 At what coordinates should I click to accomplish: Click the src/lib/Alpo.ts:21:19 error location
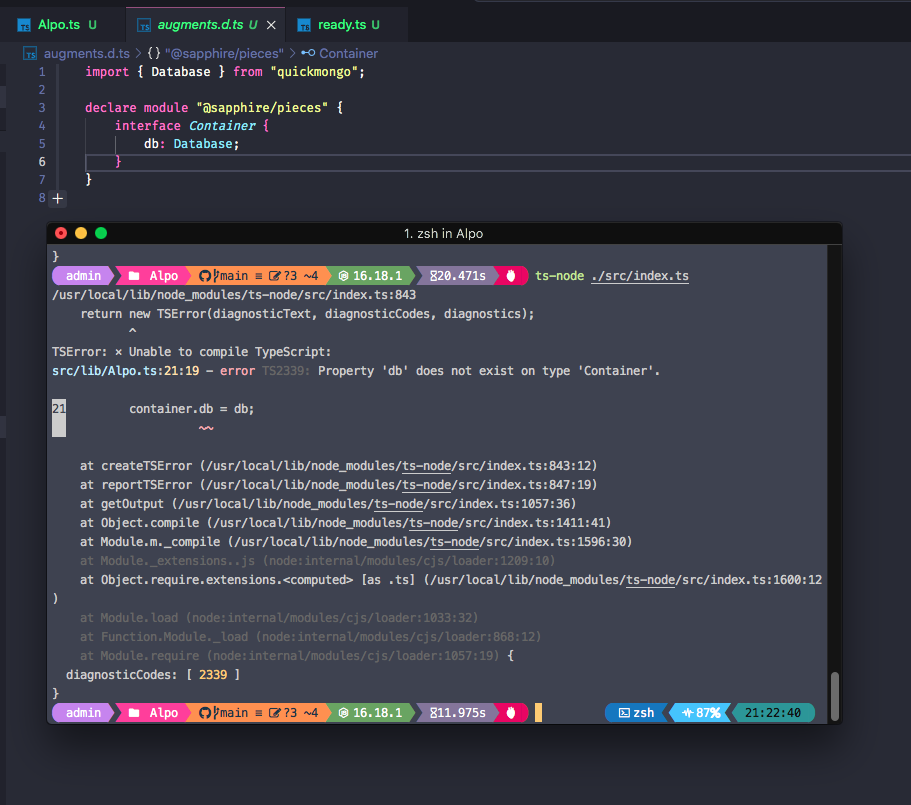coord(125,371)
